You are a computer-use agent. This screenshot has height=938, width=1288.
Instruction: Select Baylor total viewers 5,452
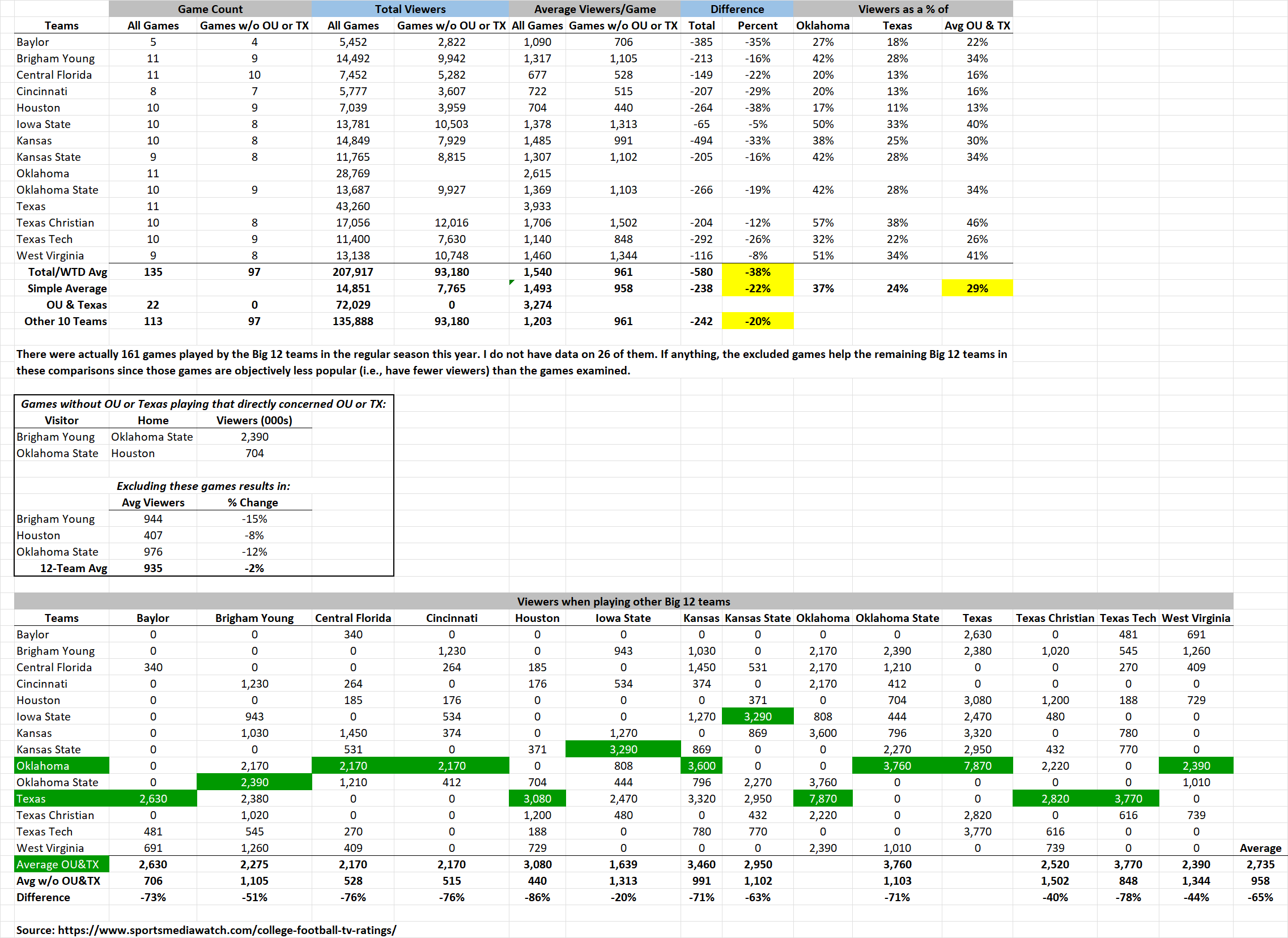(x=352, y=42)
